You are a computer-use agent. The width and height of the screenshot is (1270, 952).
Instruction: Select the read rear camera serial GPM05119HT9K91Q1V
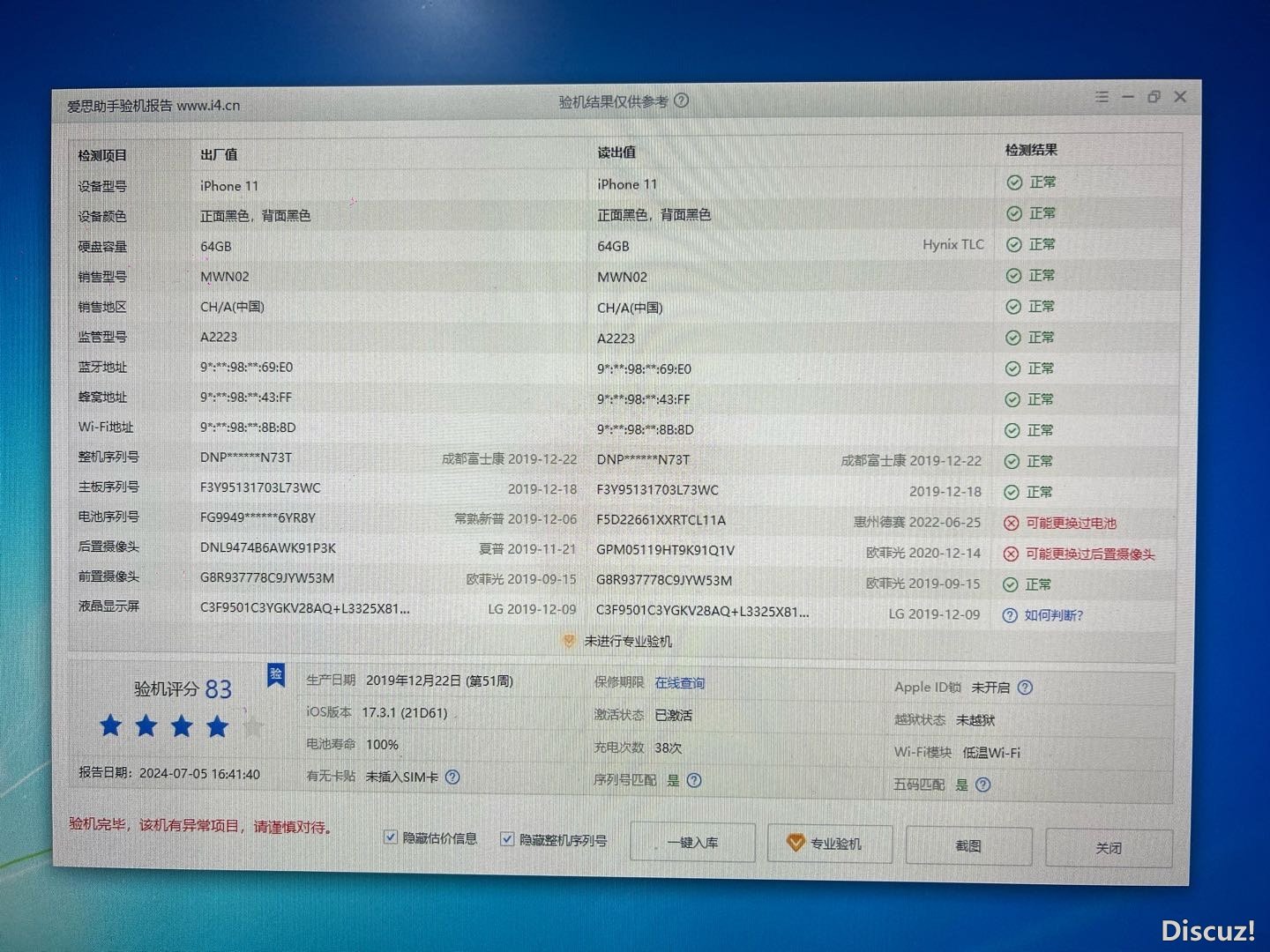pos(665,550)
